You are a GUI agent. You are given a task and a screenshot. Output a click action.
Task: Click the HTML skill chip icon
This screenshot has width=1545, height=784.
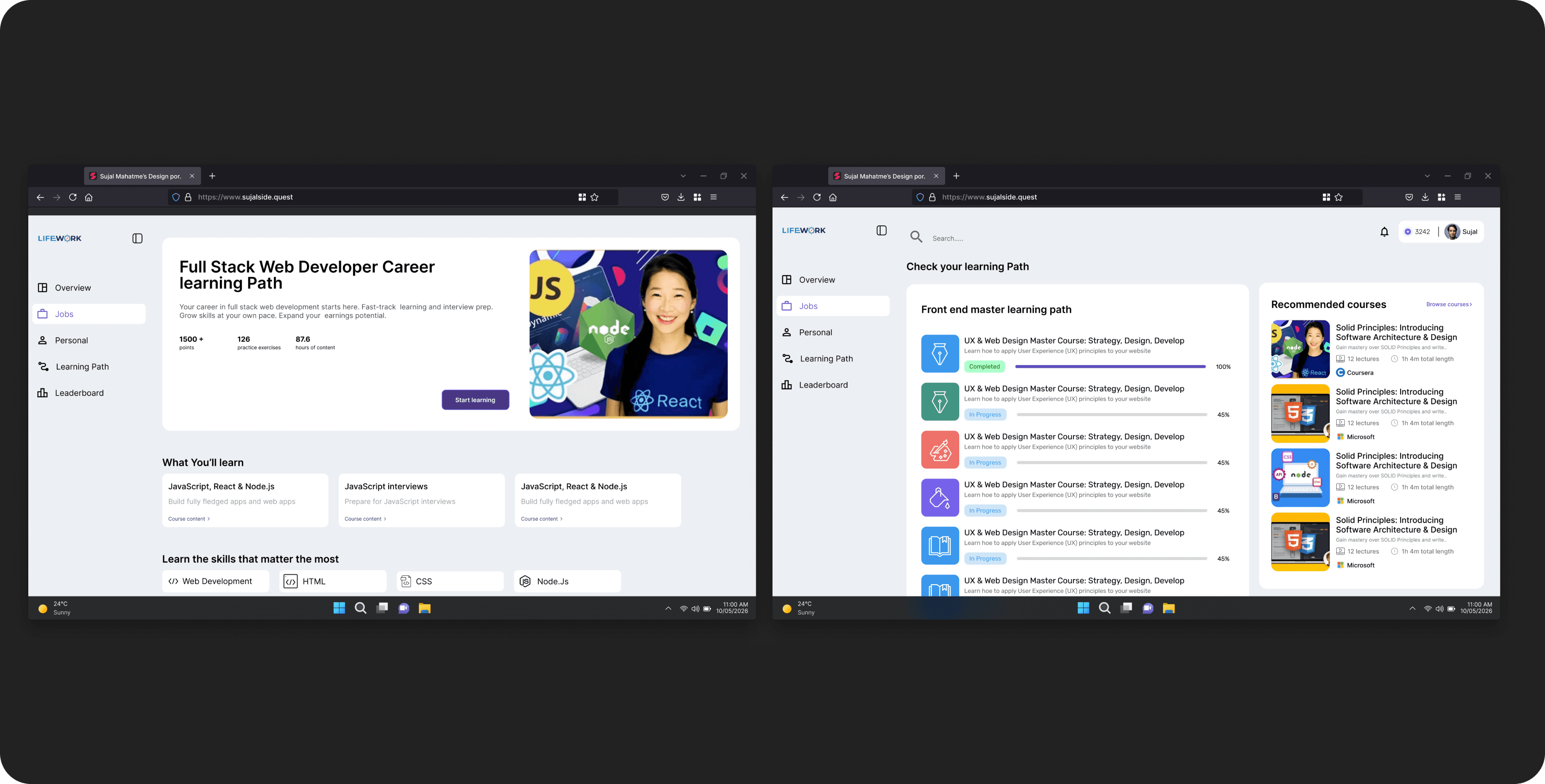[290, 581]
